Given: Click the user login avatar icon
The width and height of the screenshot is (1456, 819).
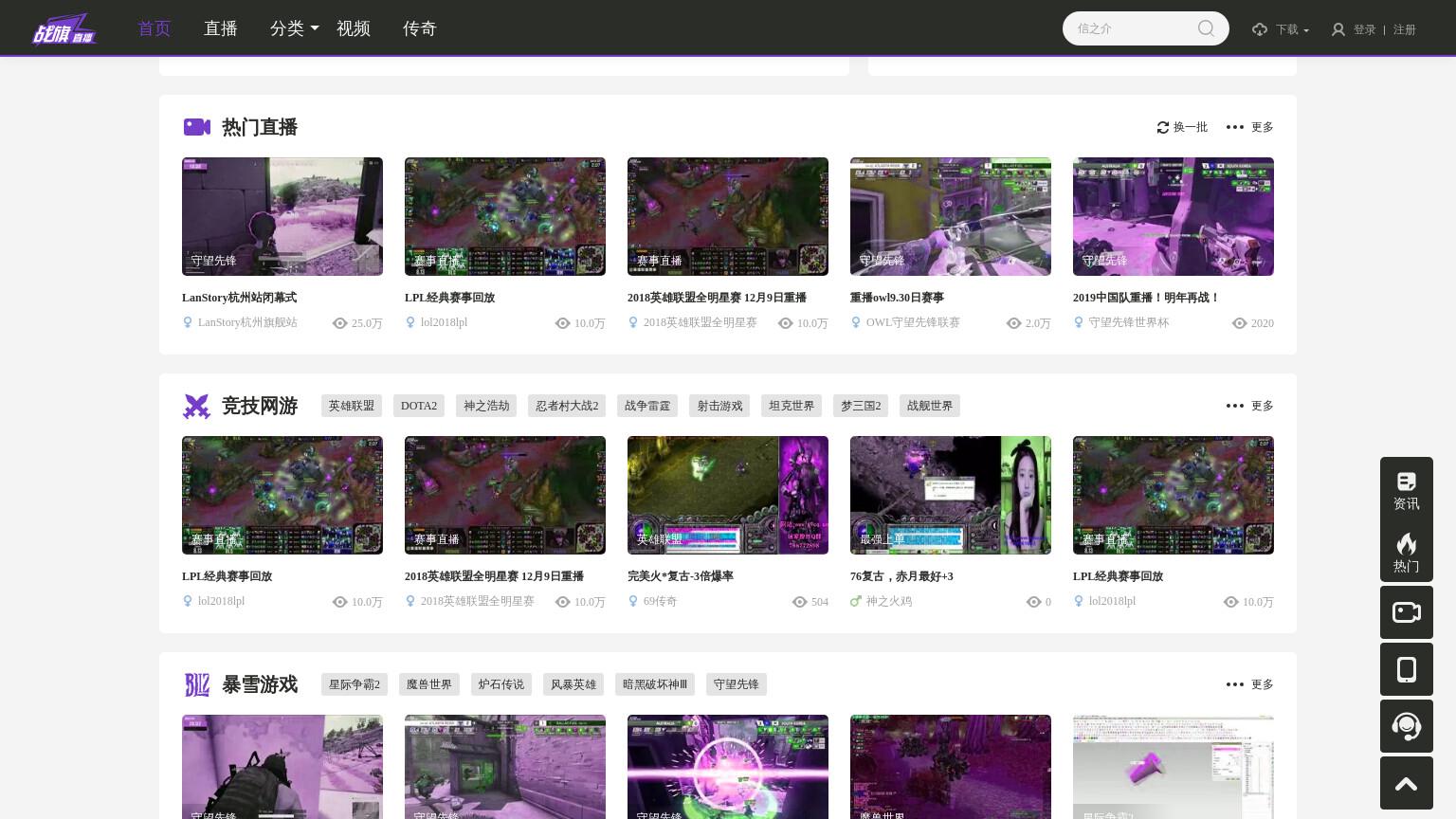Looking at the screenshot, I should click(x=1338, y=29).
